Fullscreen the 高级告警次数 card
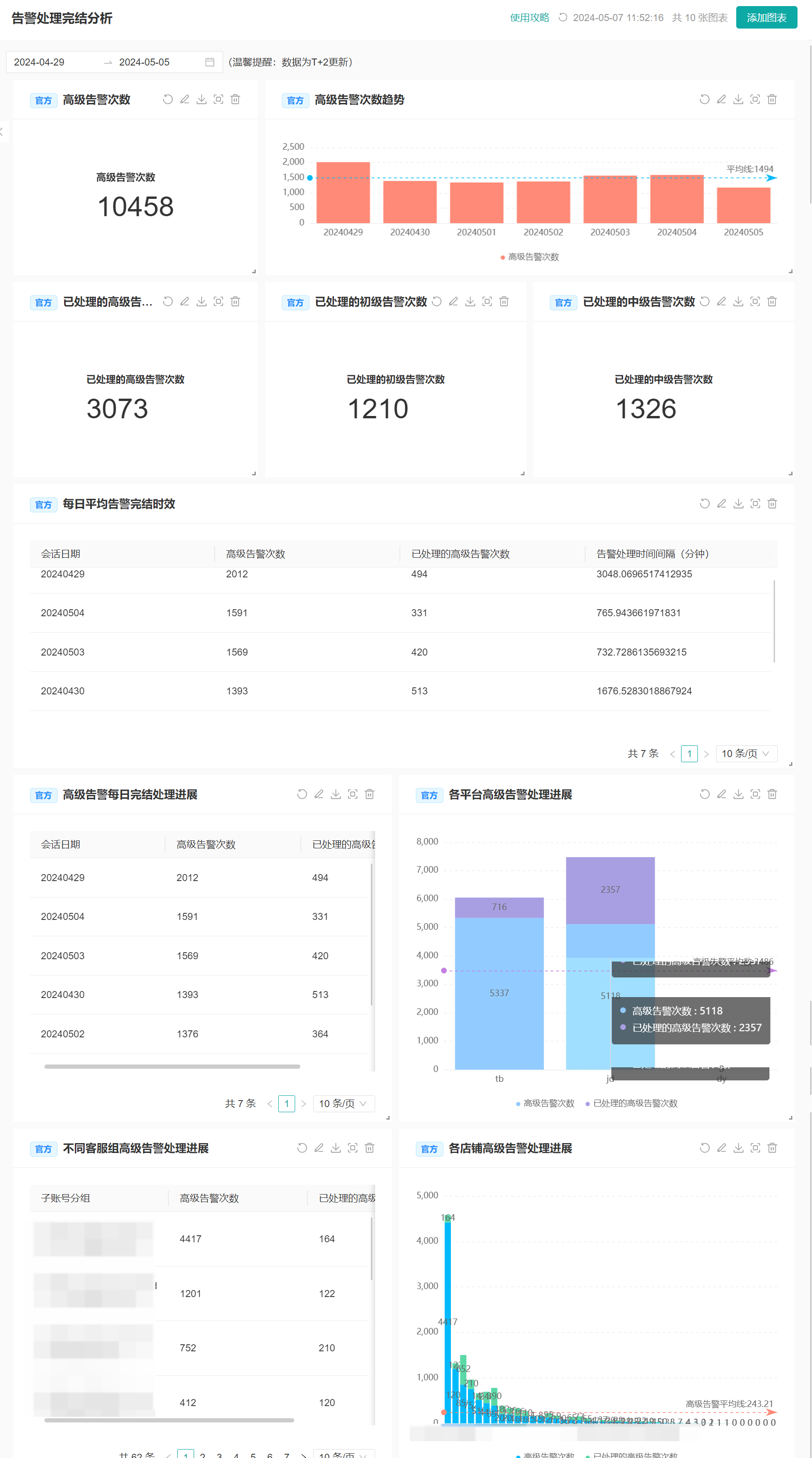This screenshot has width=812, height=1458. pyautogui.click(x=218, y=100)
